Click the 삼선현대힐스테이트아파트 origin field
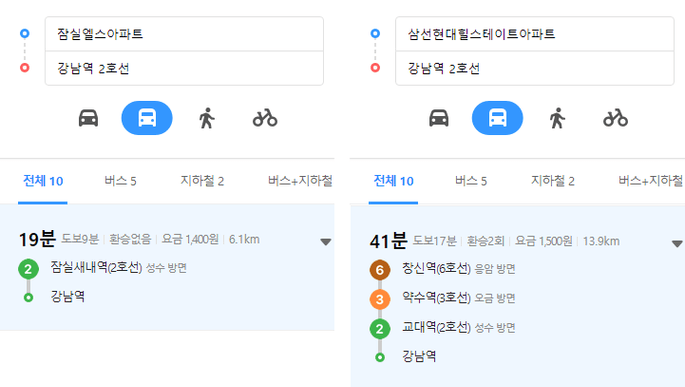This screenshot has width=685, height=387. [535, 34]
